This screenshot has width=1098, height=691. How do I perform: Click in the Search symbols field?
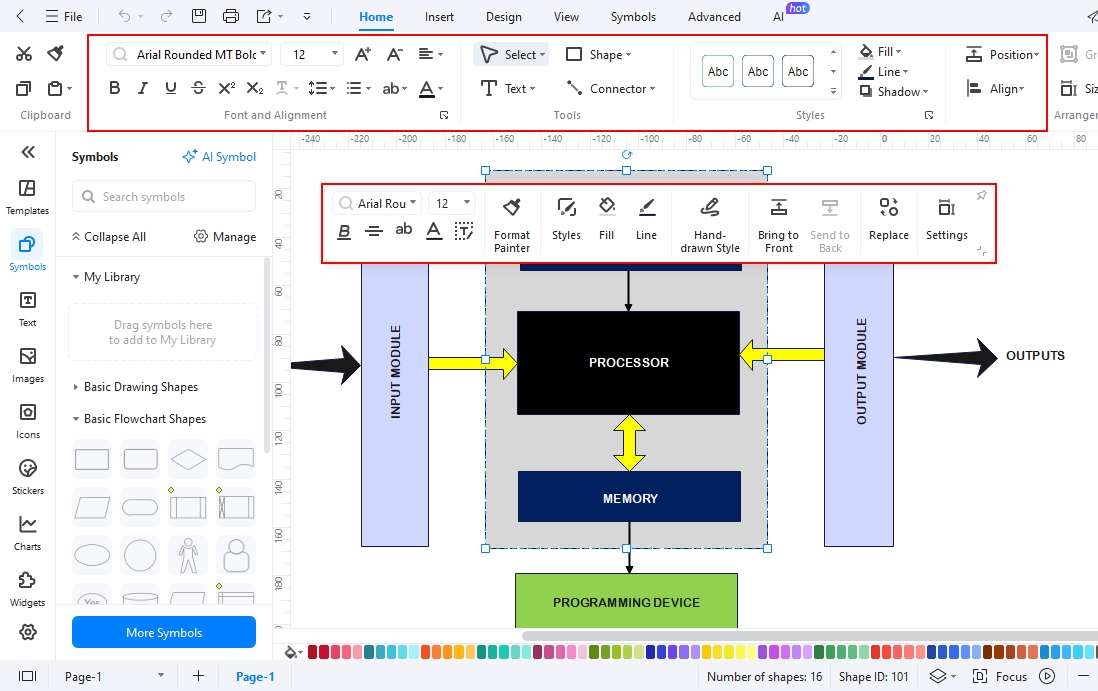pos(164,197)
